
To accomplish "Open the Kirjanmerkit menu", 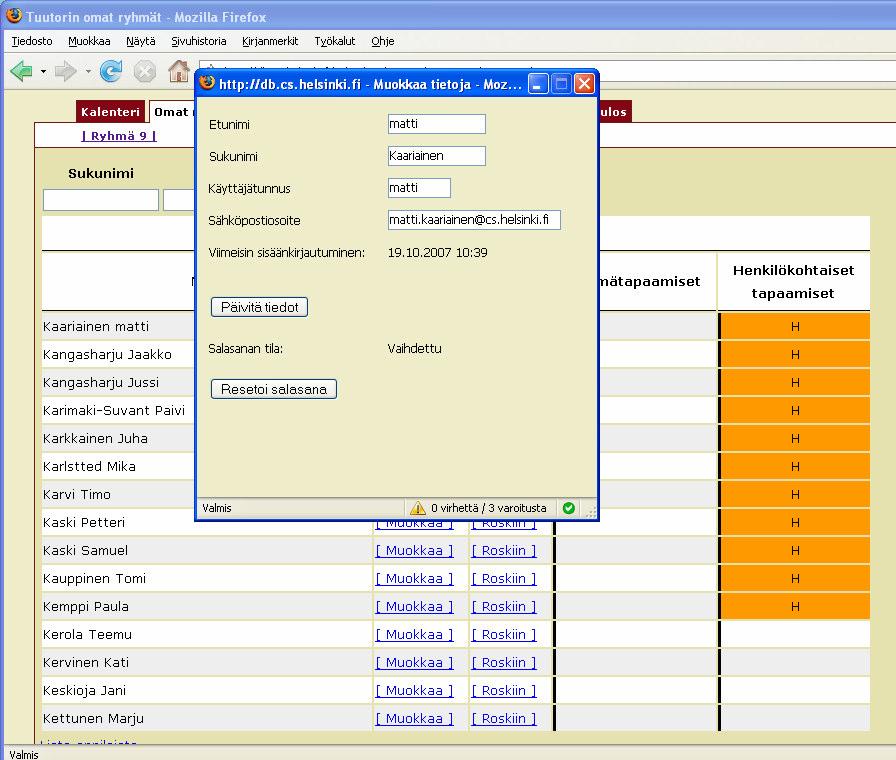I will coord(270,41).
